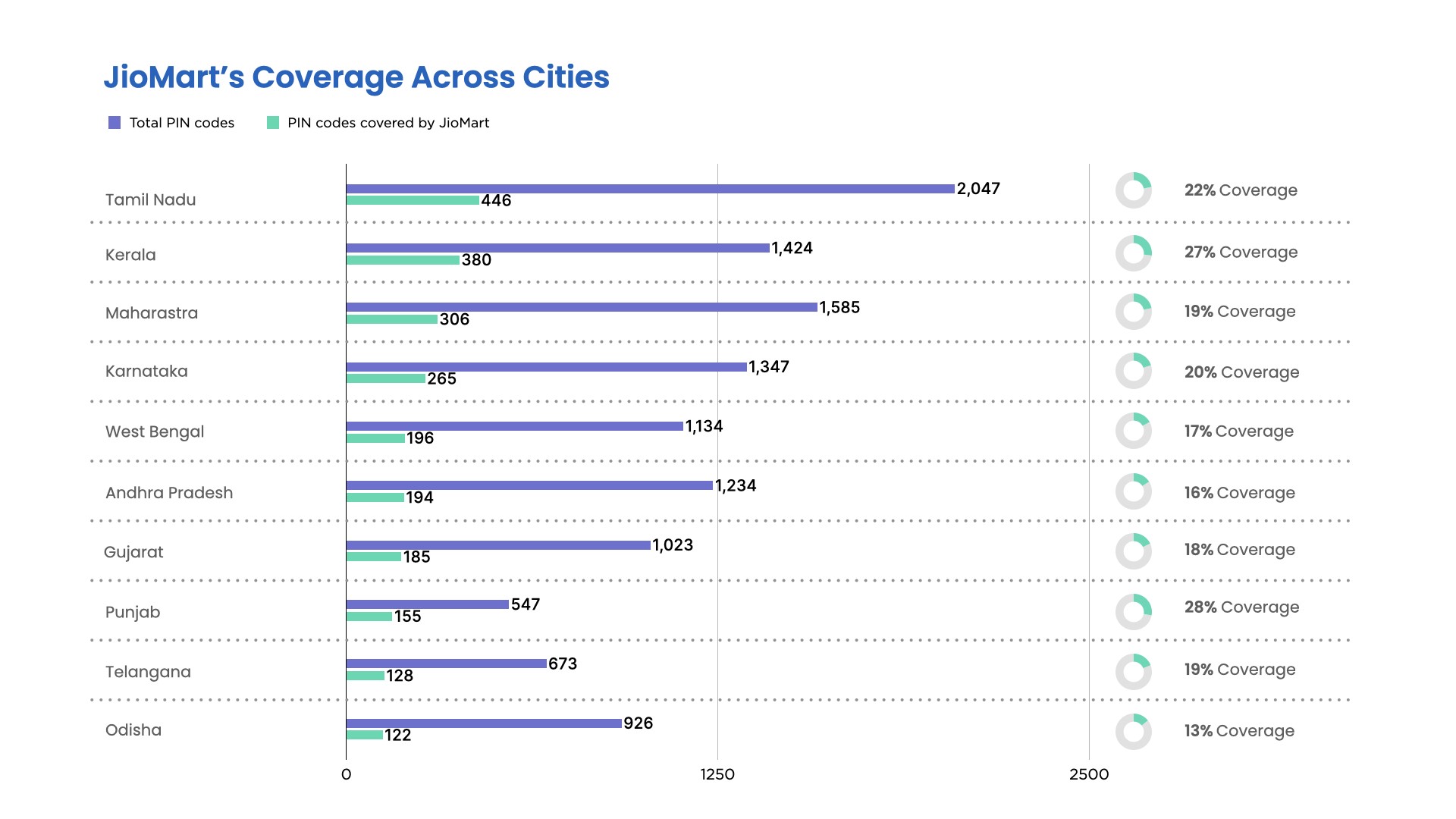Click the 2500 axis tick label
Viewport: 1456px width, 819px height.
1089,774
